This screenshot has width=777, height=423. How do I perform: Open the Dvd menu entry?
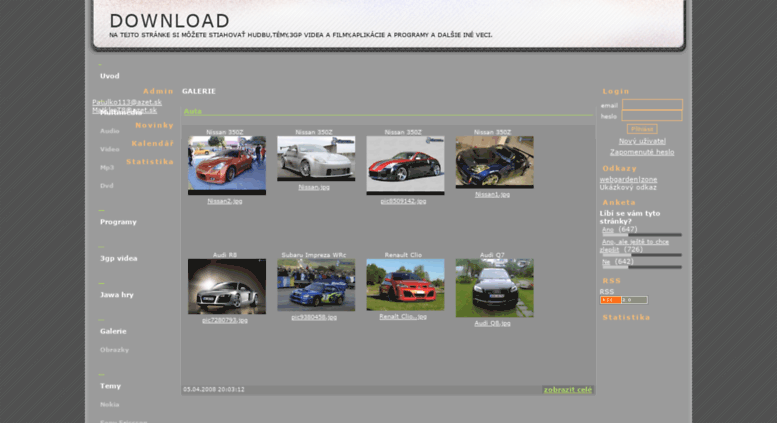click(107, 186)
